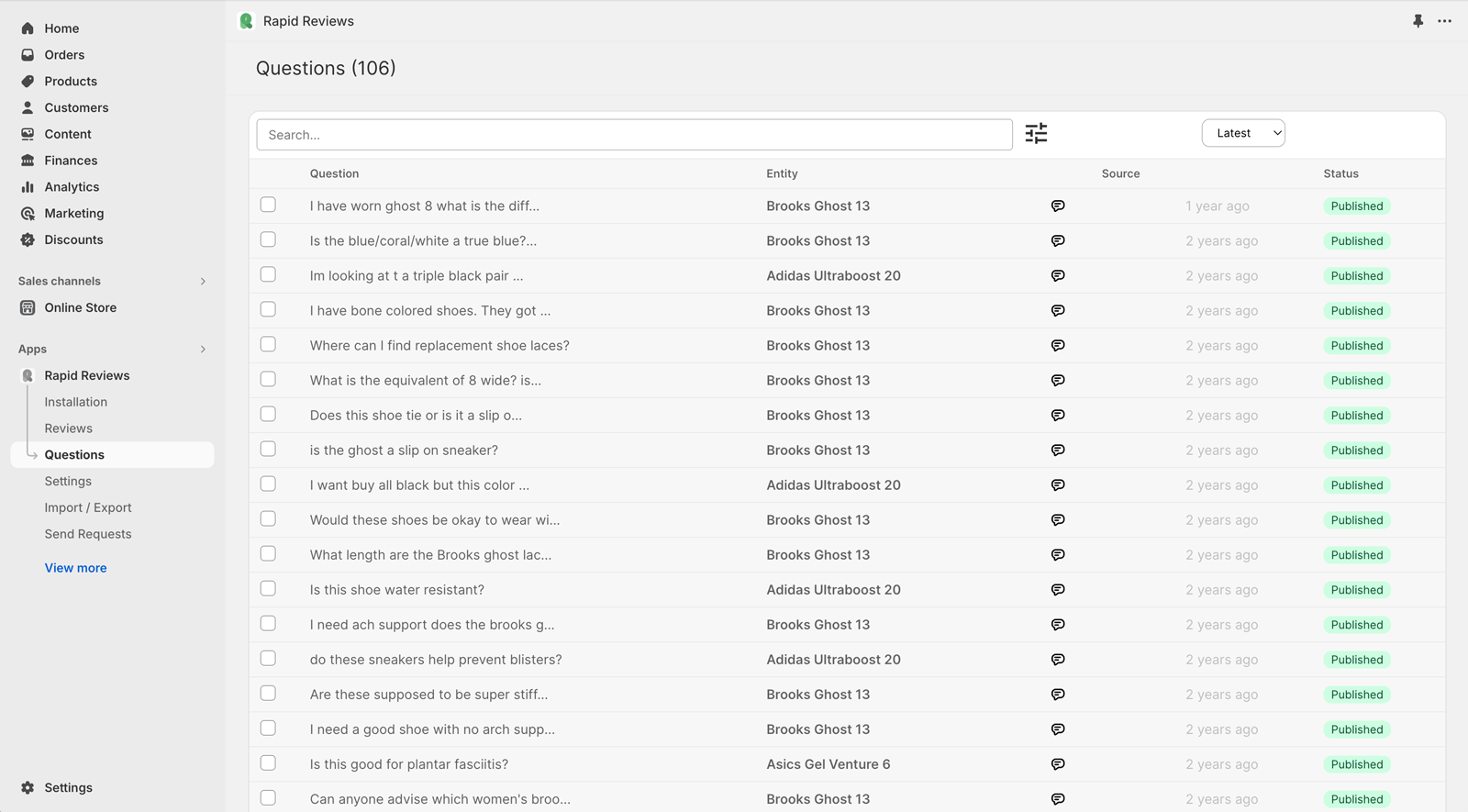This screenshot has width=1468, height=812.
Task: Select checkbox for 'Is this shoe water resistant?'
Action: (268, 588)
